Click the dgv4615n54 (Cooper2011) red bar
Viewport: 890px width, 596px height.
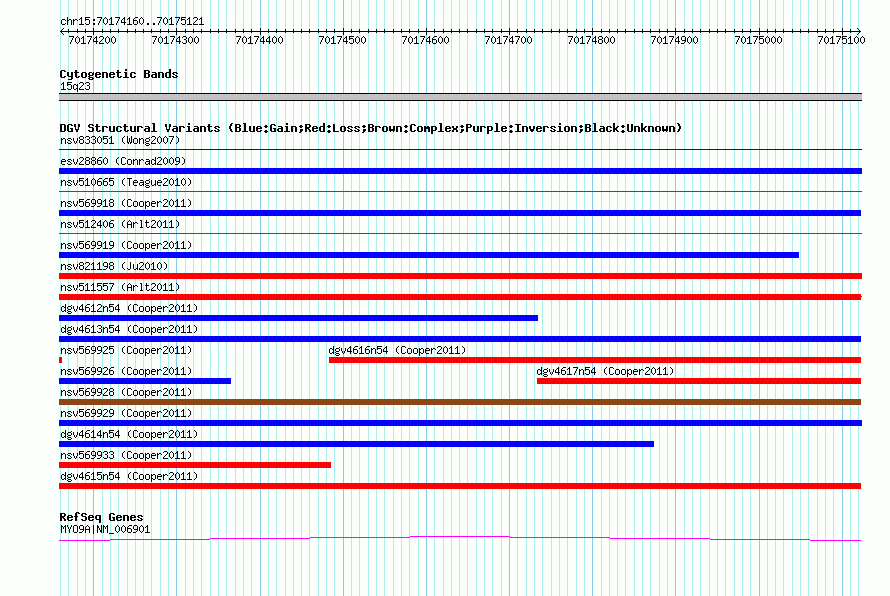(x=460, y=486)
